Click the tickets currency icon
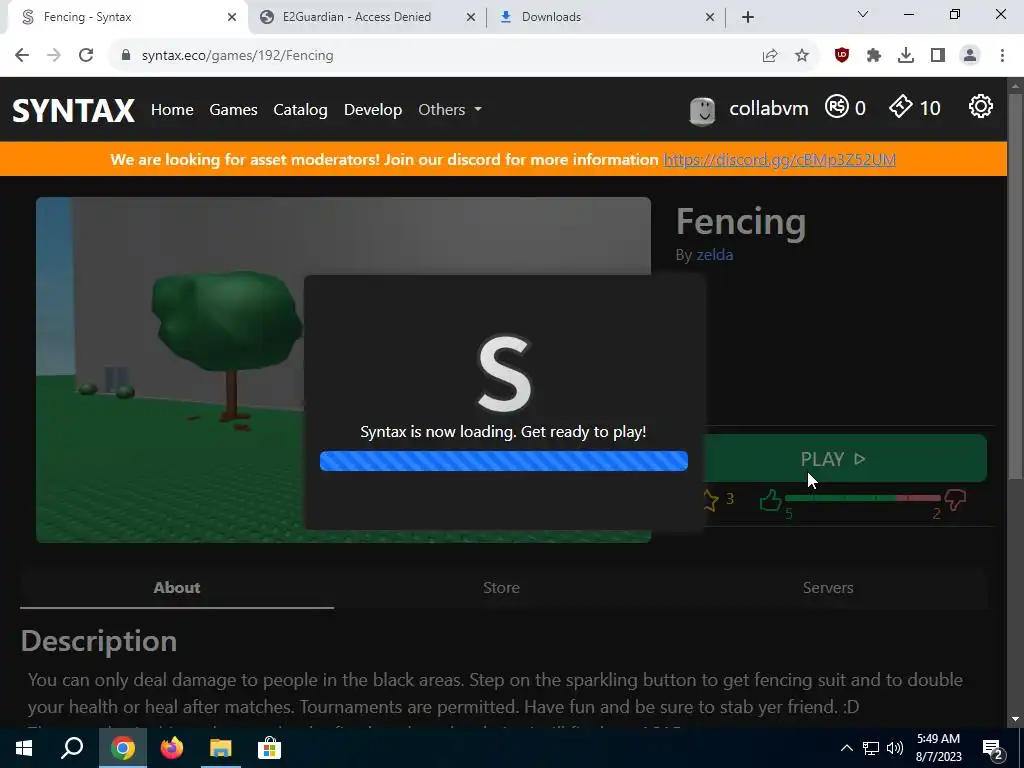The width and height of the screenshot is (1024, 768). pos(901,106)
